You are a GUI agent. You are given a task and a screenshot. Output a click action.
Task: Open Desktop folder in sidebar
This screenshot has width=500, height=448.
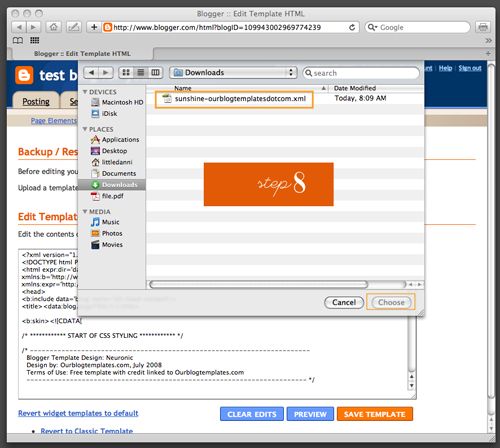click(109, 151)
